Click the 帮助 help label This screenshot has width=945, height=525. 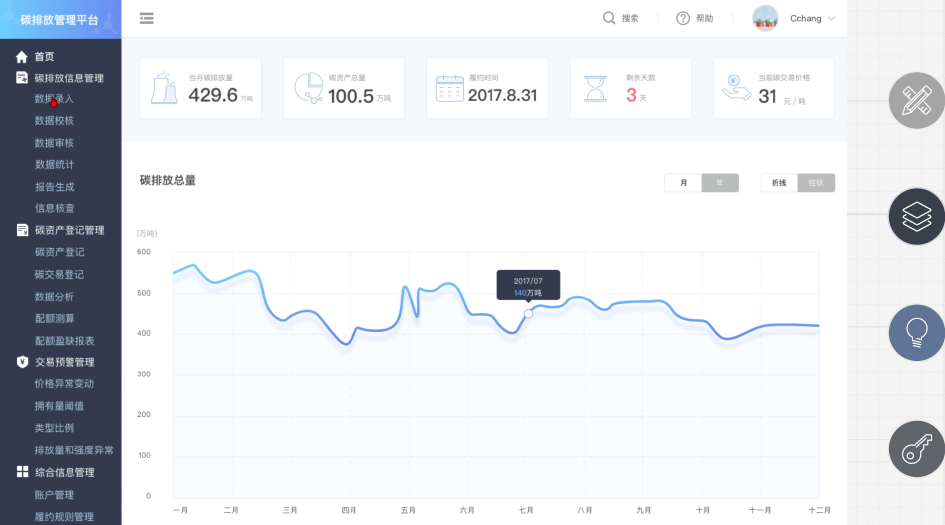pyautogui.click(x=705, y=19)
